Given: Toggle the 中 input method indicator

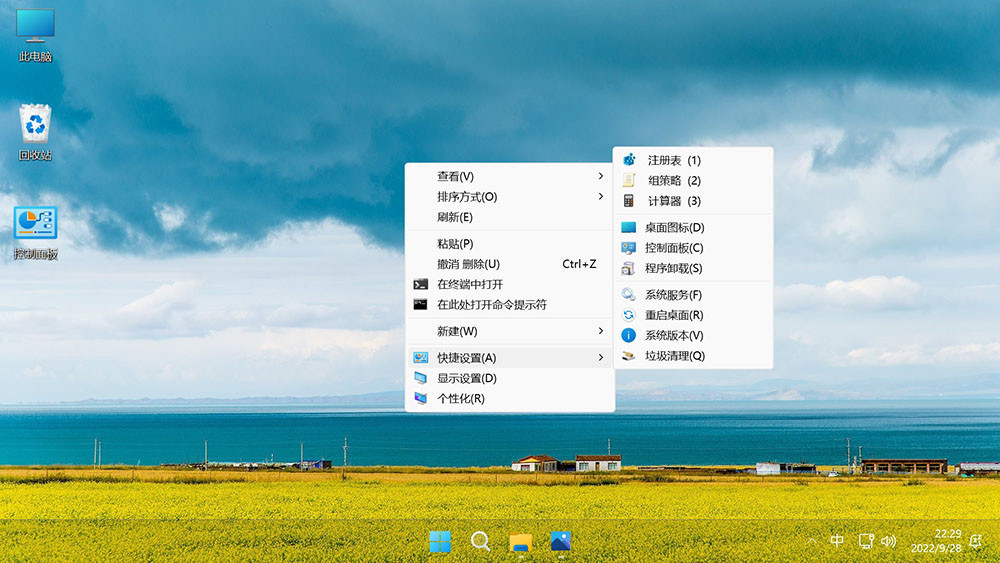Looking at the screenshot, I should tap(838, 542).
